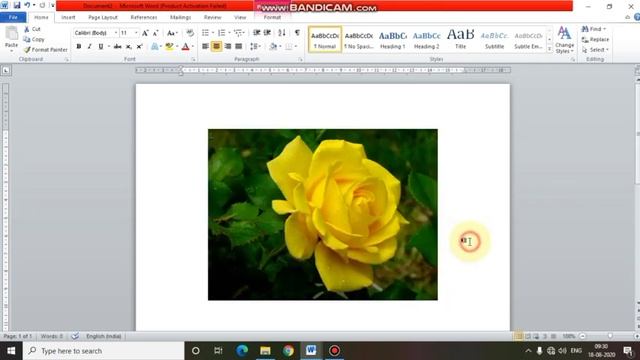Click the Increase Indent icon
The width and height of the screenshot is (640, 360).
click(267, 33)
